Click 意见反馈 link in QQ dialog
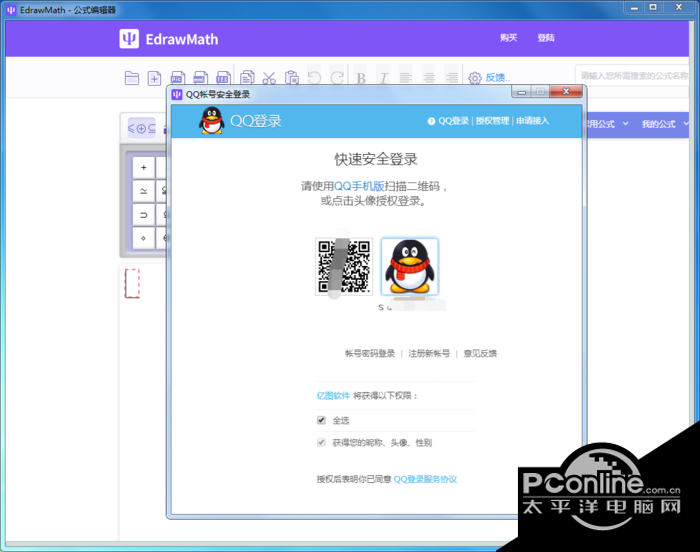This screenshot has height=552, width=700. click(x=480, y=354)
